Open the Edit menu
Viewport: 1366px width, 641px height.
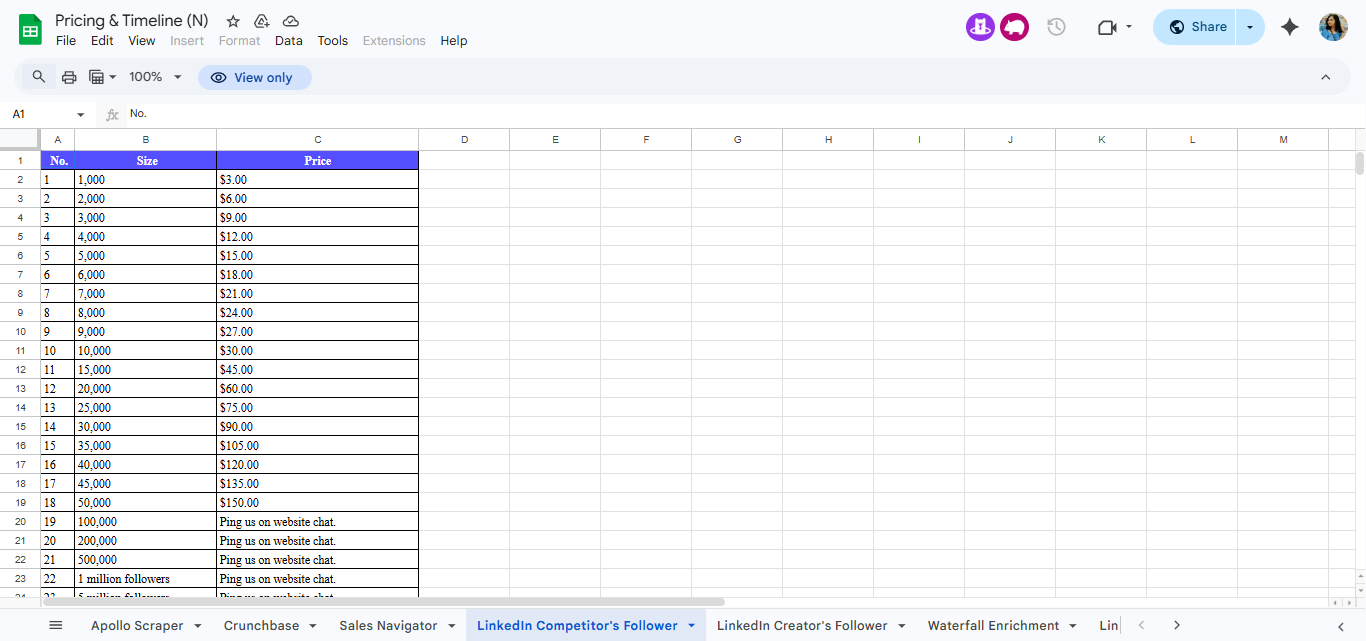click(x=102, y=41)
